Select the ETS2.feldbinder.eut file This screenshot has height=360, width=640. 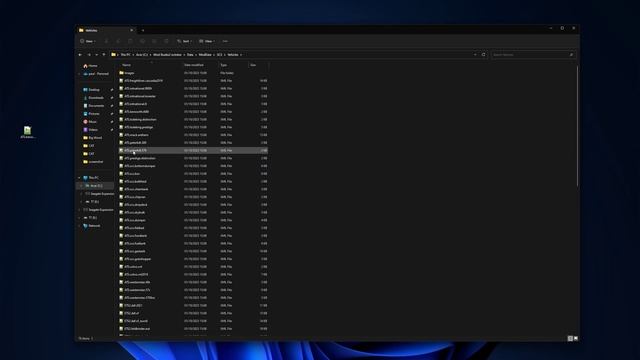pos(193,329)
